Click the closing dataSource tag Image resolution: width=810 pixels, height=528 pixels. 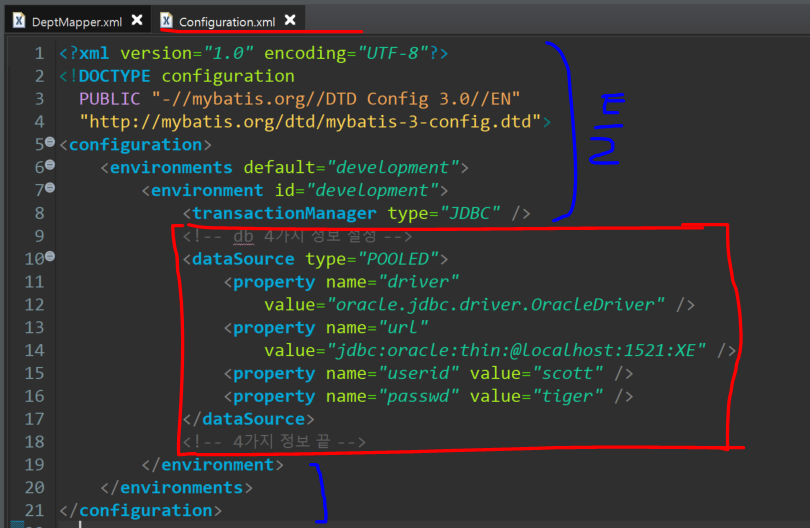pyautogui.click(x=248, y=419)
